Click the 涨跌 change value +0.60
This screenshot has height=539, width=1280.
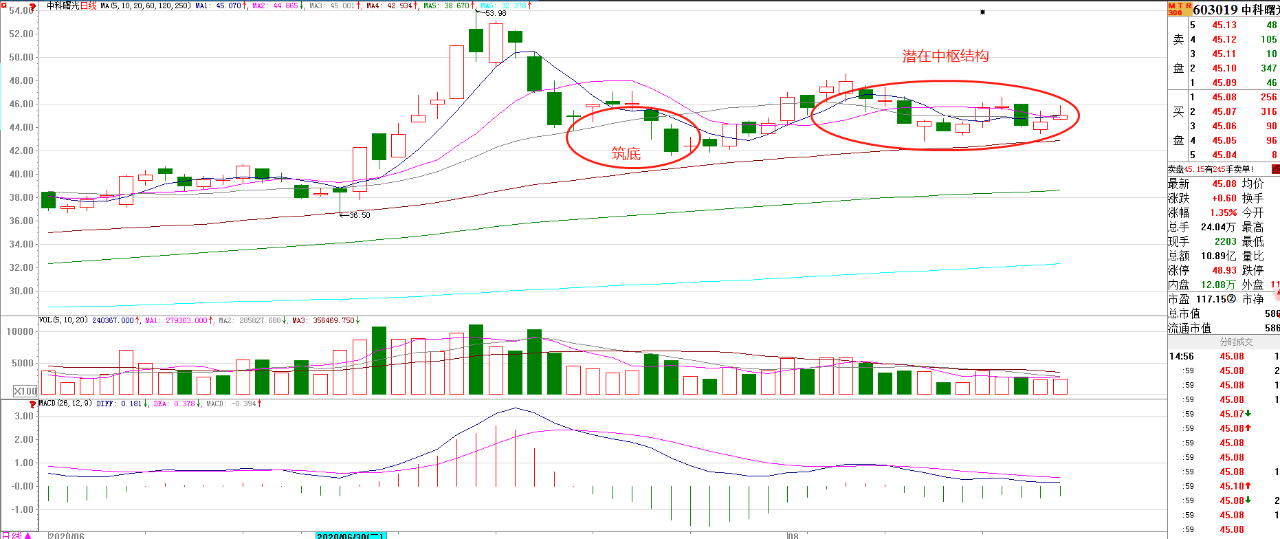1223,198
